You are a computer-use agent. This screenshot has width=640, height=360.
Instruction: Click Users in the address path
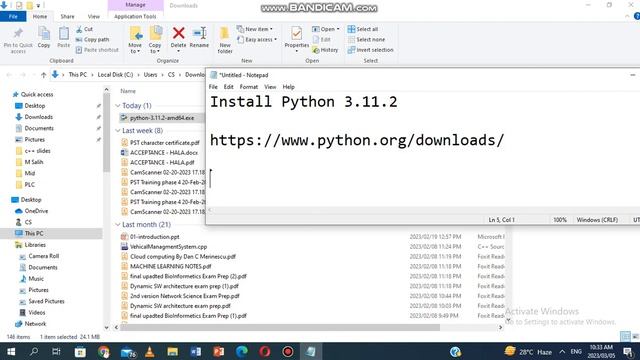tap(150, 75)
